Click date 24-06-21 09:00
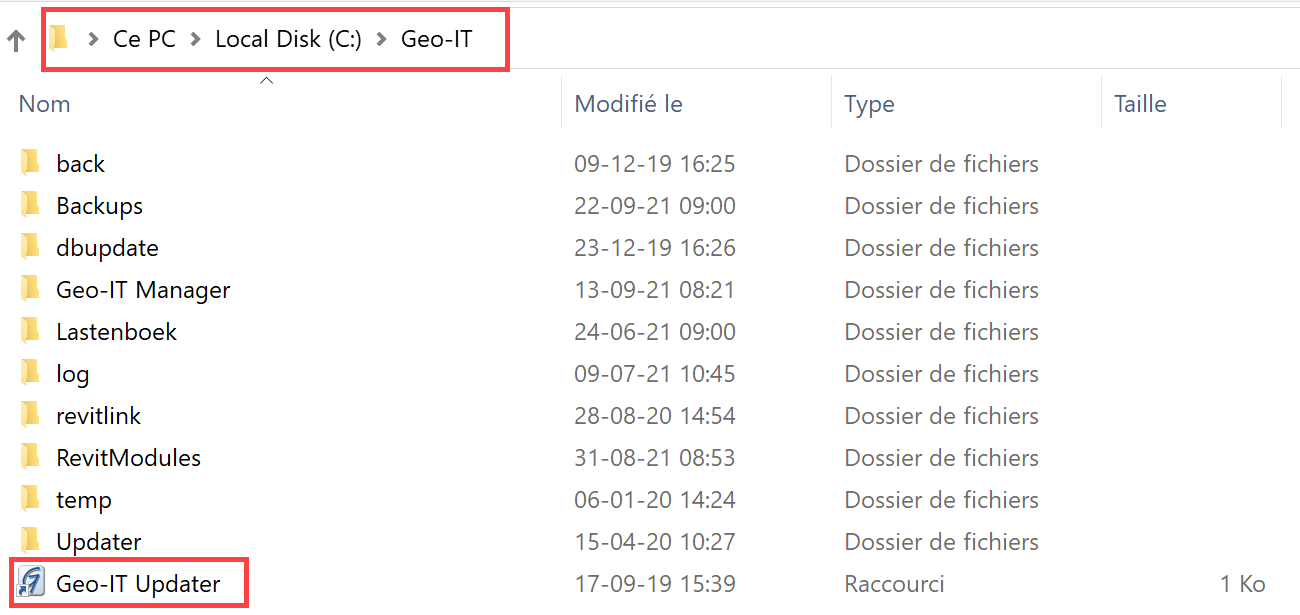This screenshot has width=1300, height=615. pos(654,332)
